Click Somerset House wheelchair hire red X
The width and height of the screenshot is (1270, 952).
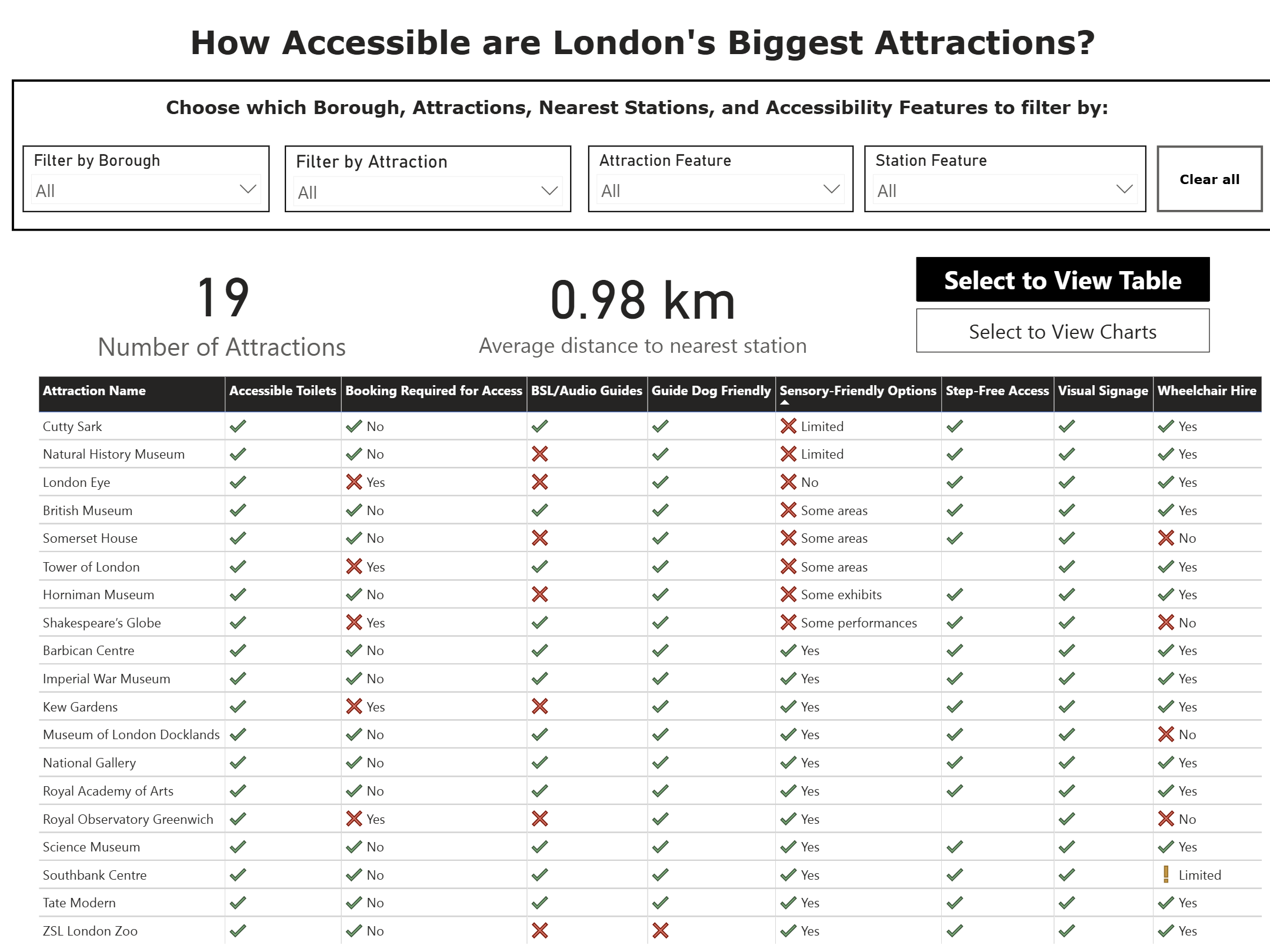[x=1165, y=538]
